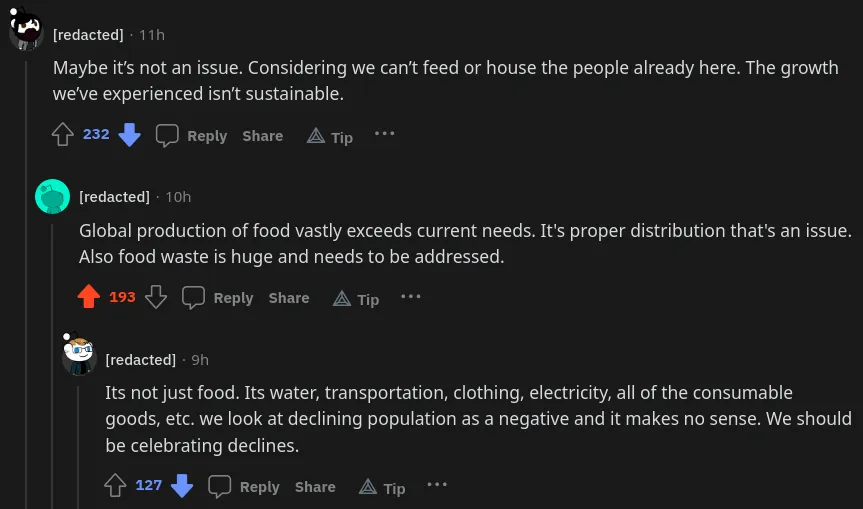Tip the food production comment author

point(356,299)
